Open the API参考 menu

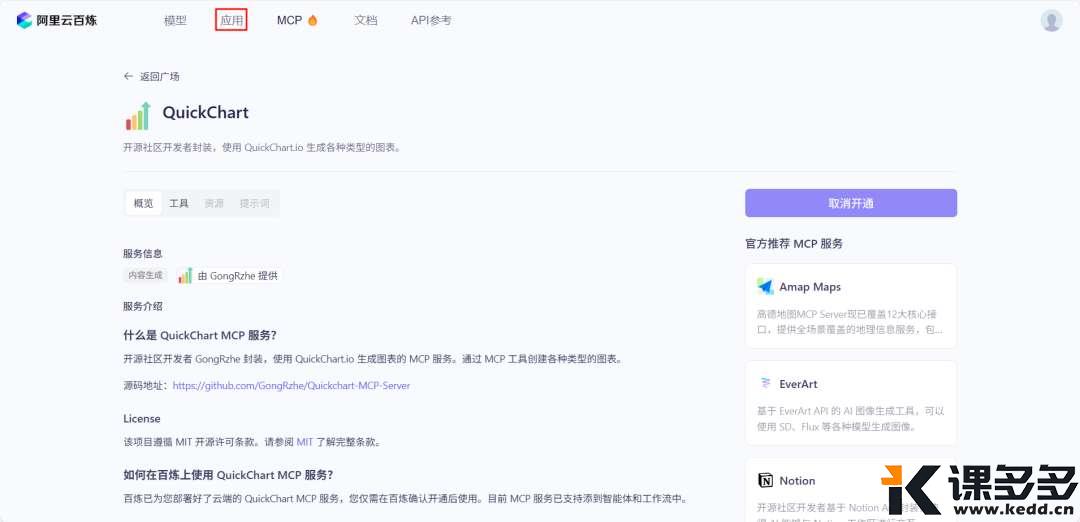point(431,21)
